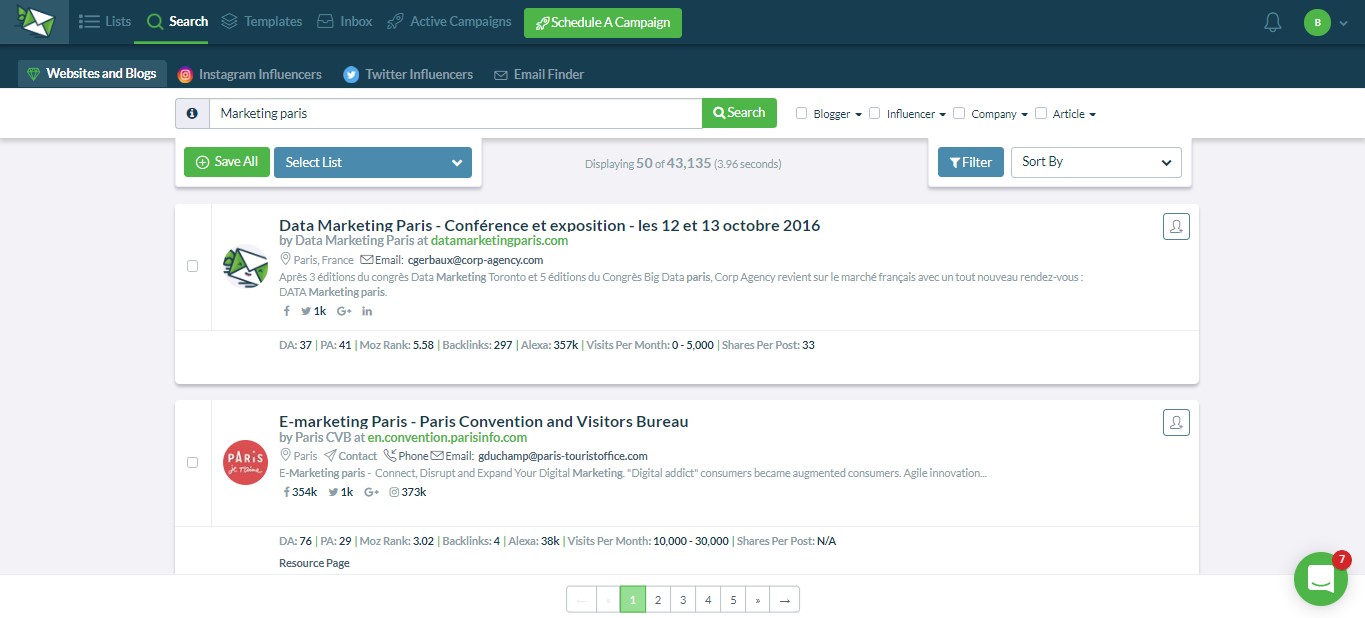Switch to Email Finder tab
Image resolution: width=1365 pixels, height=618 pixels.
coord(539,74)
